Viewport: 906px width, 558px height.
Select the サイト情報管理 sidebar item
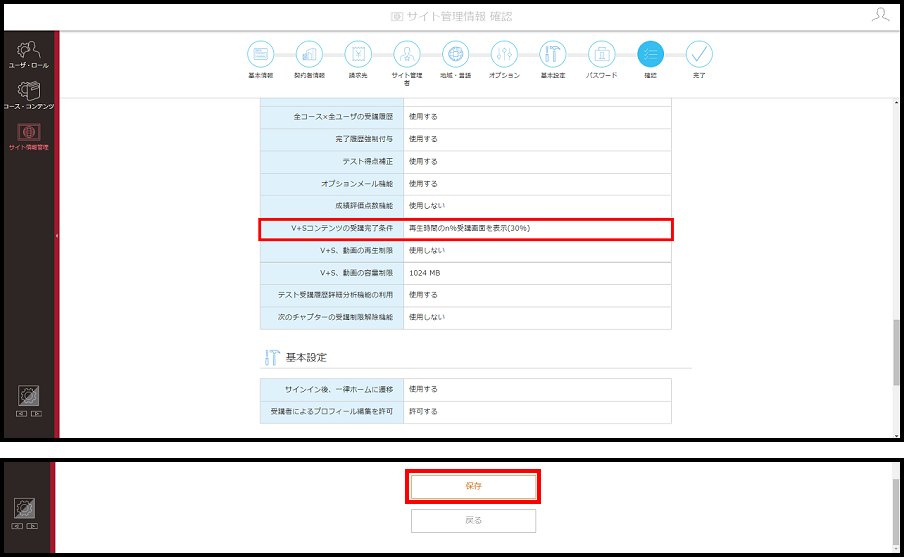(x=28, y=137)
